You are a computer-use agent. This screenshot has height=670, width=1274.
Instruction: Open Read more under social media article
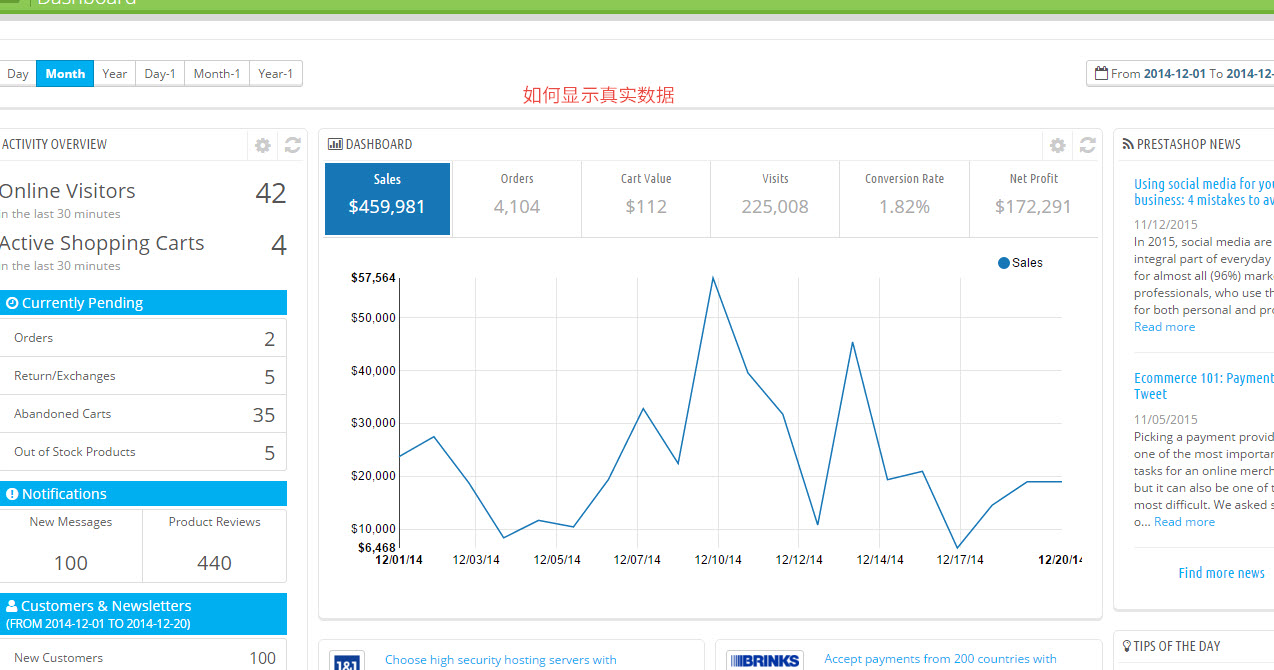[x=1164, y=327]
